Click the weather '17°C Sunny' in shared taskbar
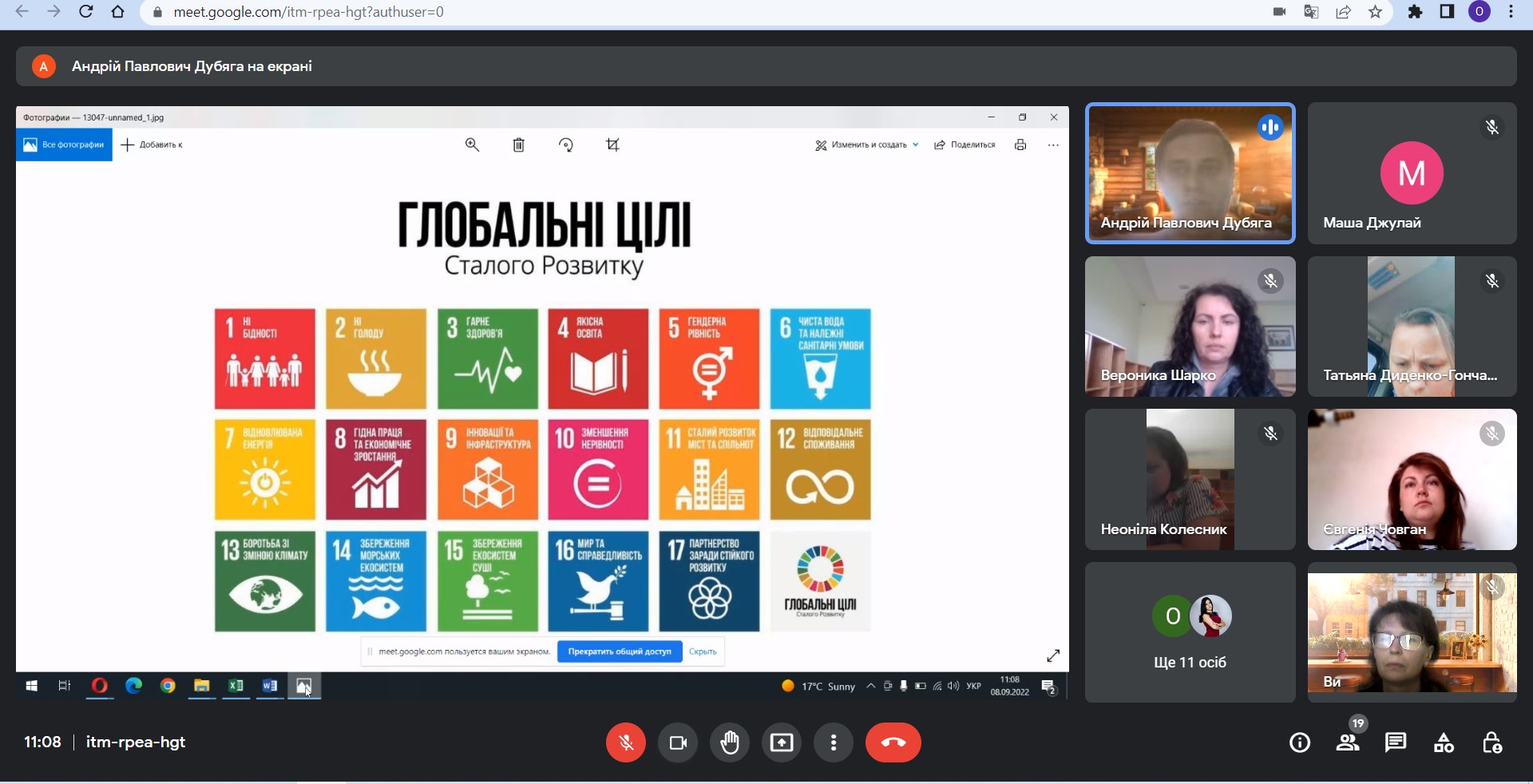The width and height of the screenshot is (1533, 784). coord(818,686)
